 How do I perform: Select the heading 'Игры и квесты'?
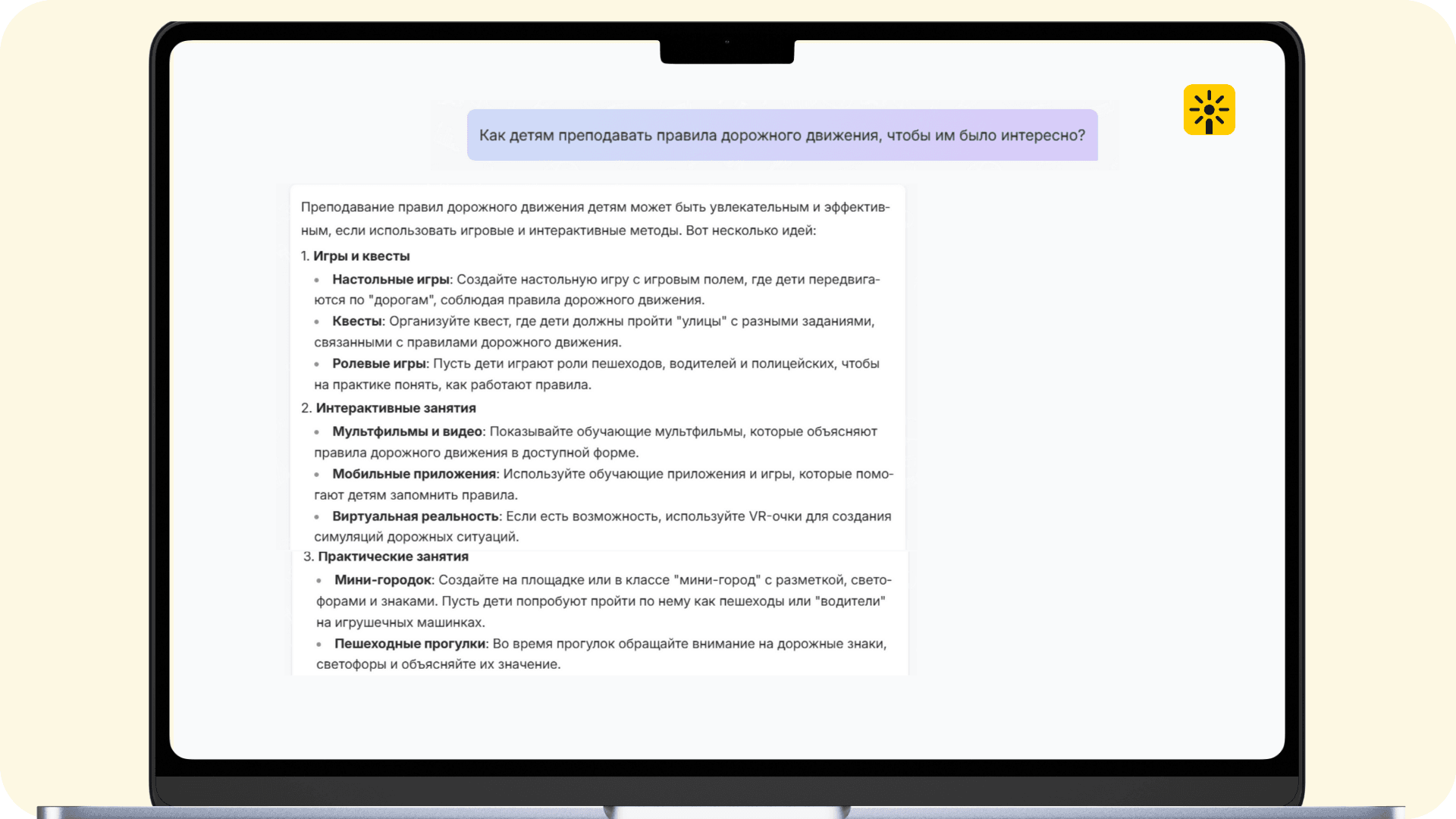point(361,256)
